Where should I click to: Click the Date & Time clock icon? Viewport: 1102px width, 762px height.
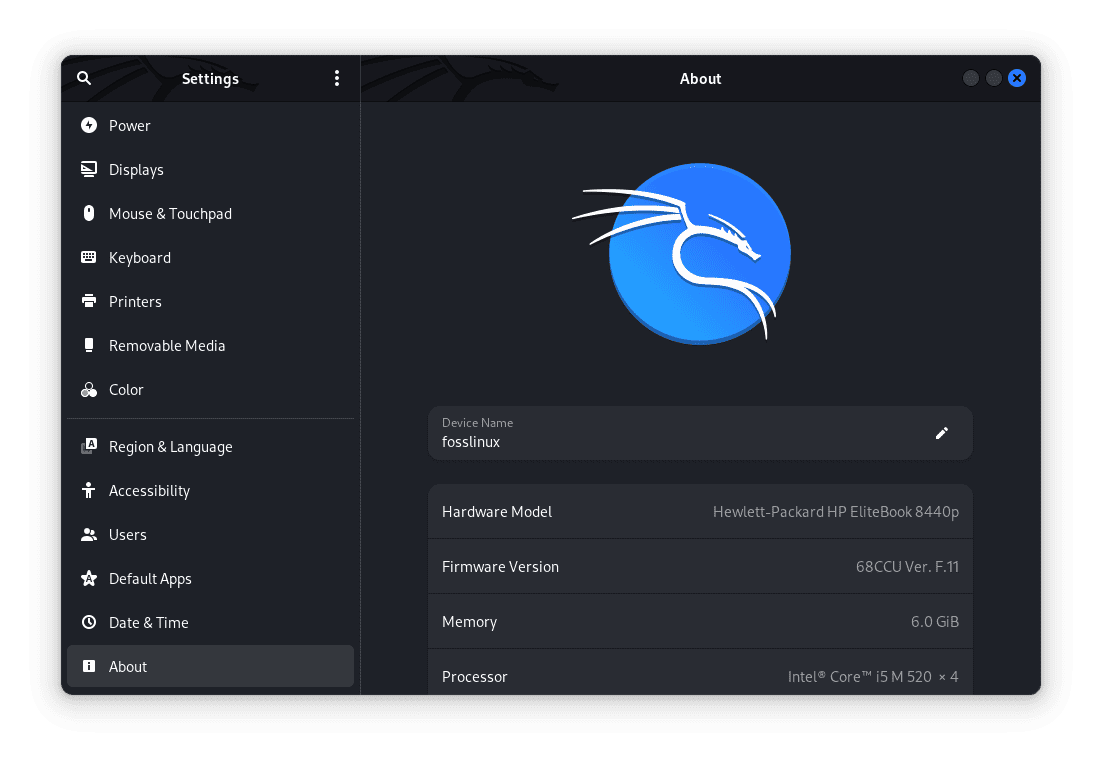pos(89,622)
